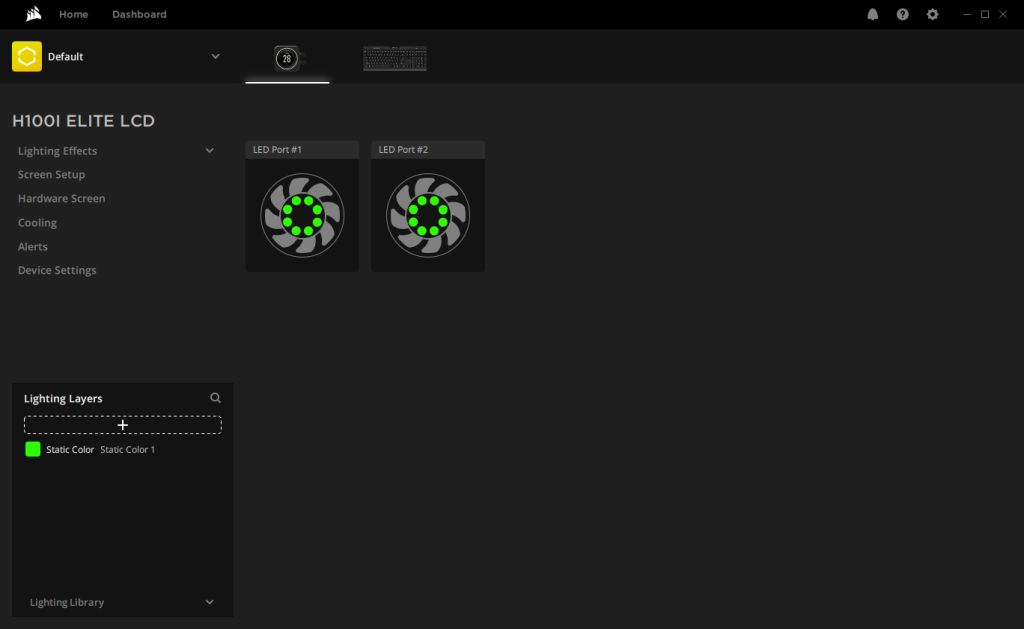Search lighting layers with magnifier icon
Viewport: 1024px width, 629px height.
point(215,398)
